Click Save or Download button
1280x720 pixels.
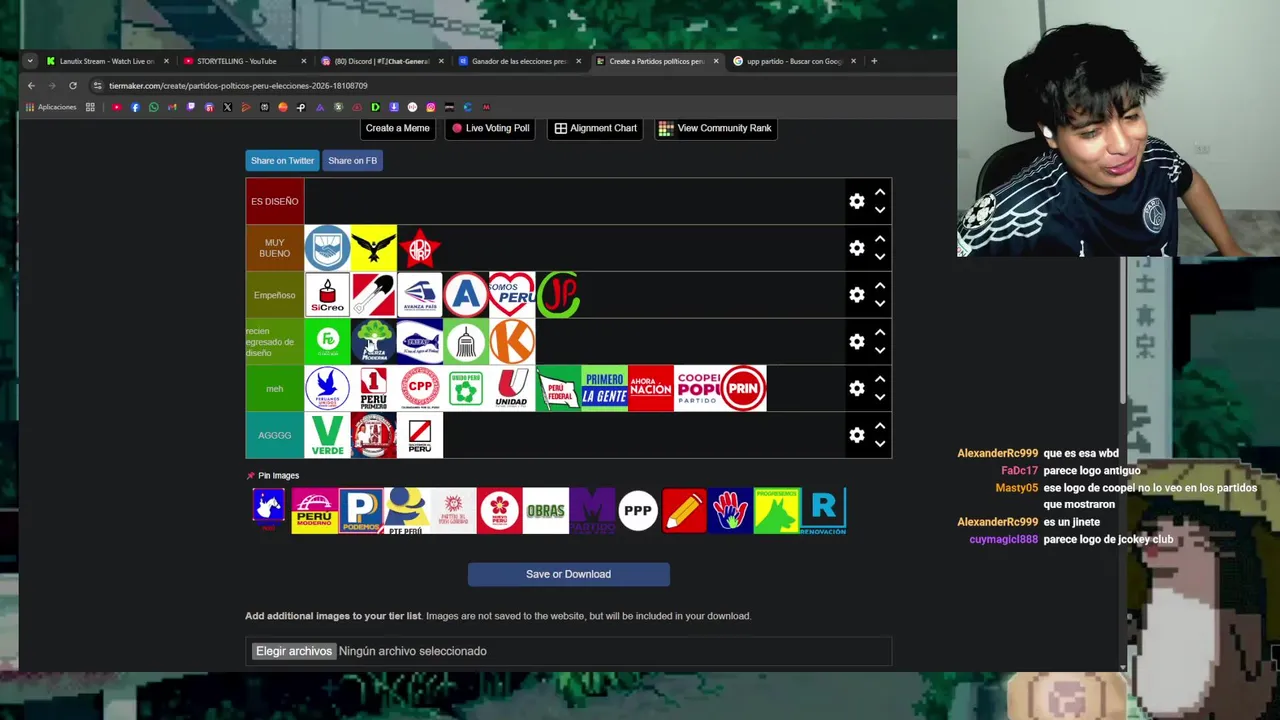tap(568, 574)
